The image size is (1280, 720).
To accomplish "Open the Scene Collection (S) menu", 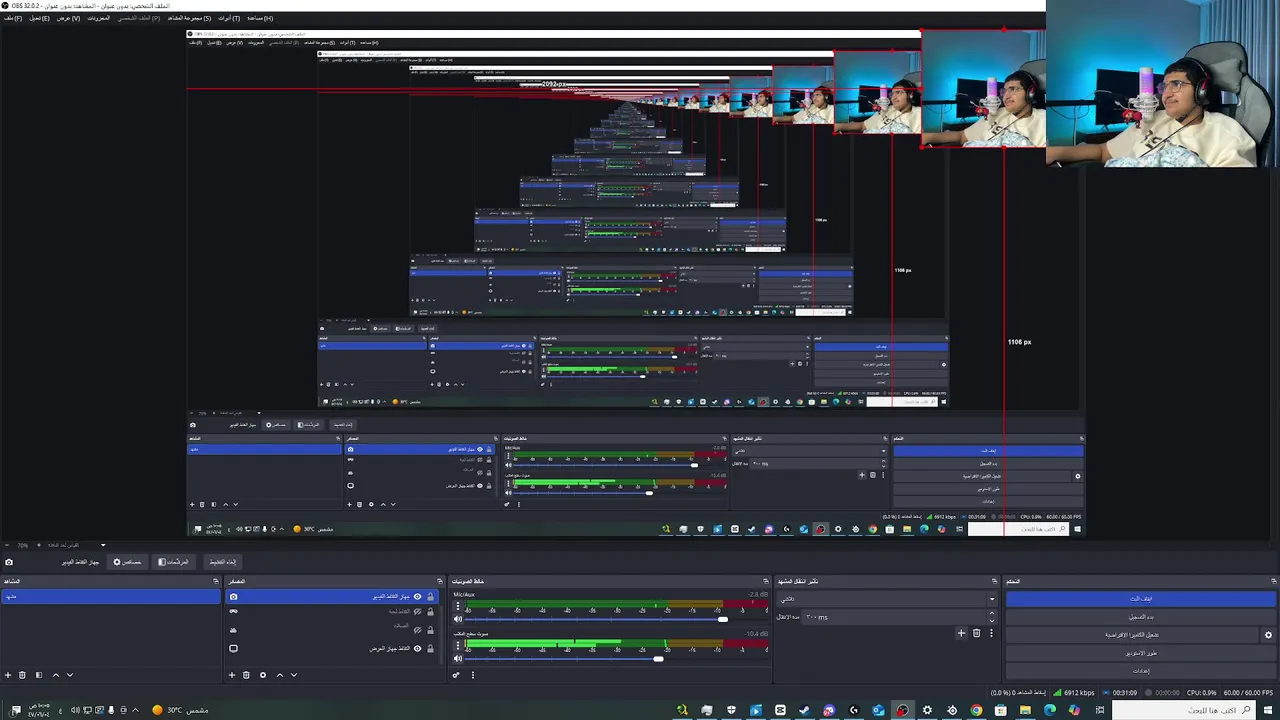I will pyautogui.click(x=189, y=18).
